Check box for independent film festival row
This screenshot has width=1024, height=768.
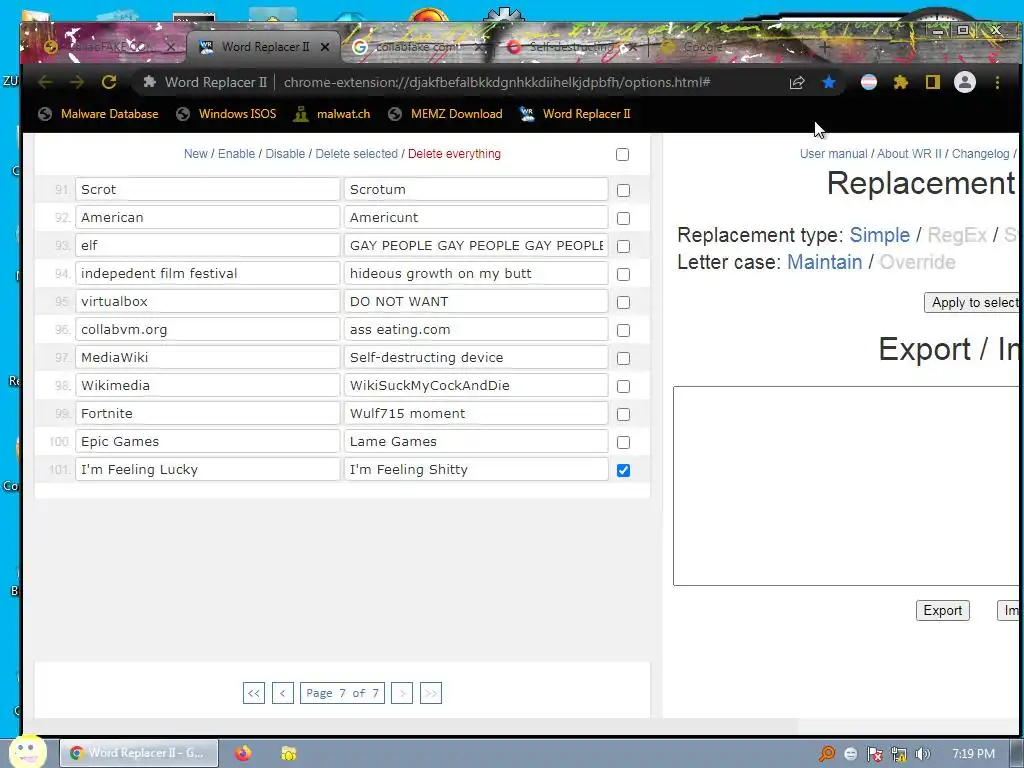click(x=624, y=274)
